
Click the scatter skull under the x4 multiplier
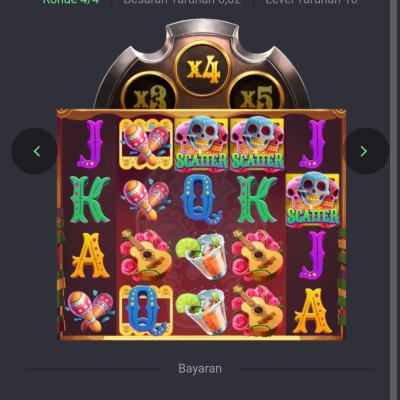click(x=201, y=144)
